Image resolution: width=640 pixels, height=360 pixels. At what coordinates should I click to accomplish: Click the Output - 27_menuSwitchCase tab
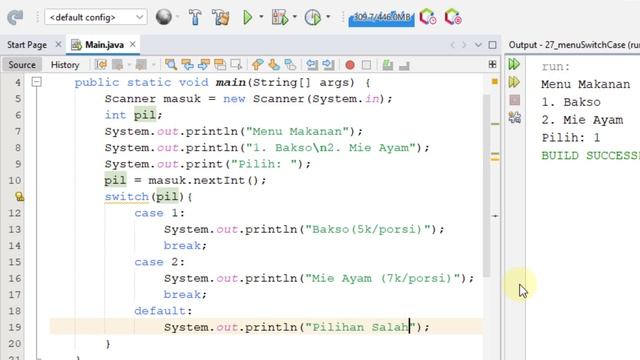[x=574, y=44]
